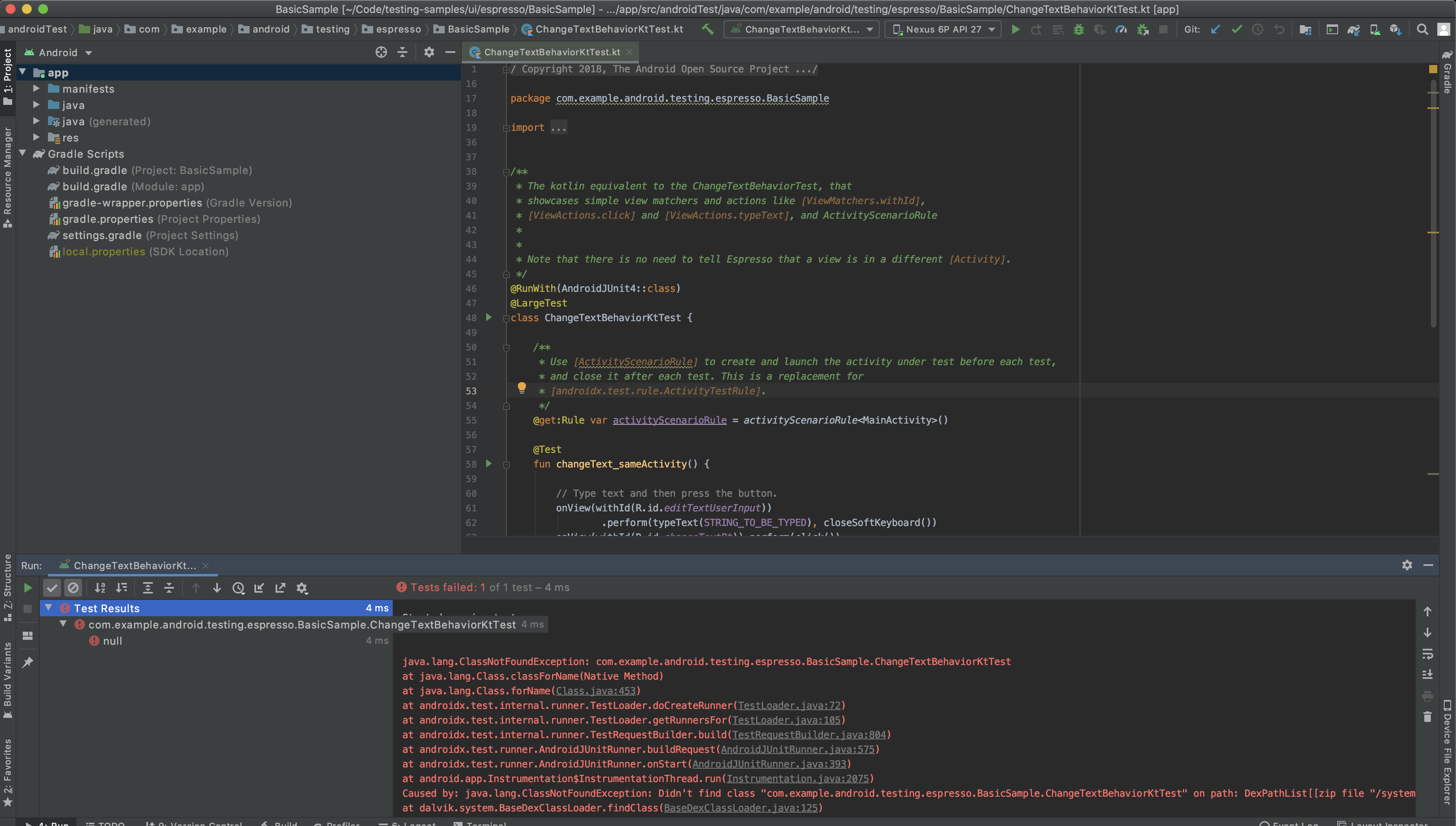Open the Device File Explorer side tab
Screen dimensions: 1456x826
pos(1447,752)
